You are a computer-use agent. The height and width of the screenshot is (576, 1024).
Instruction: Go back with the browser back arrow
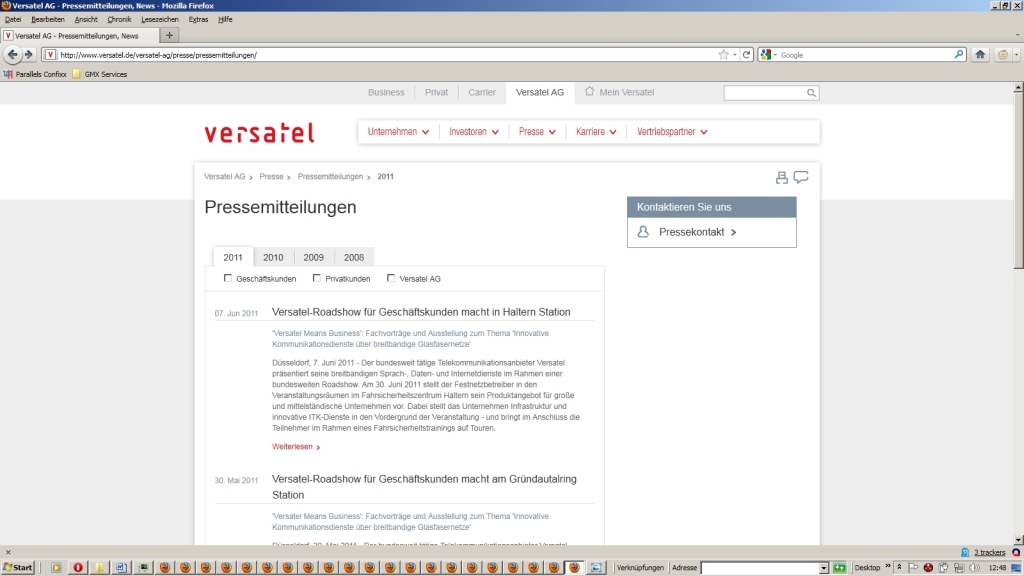[13, 55]
